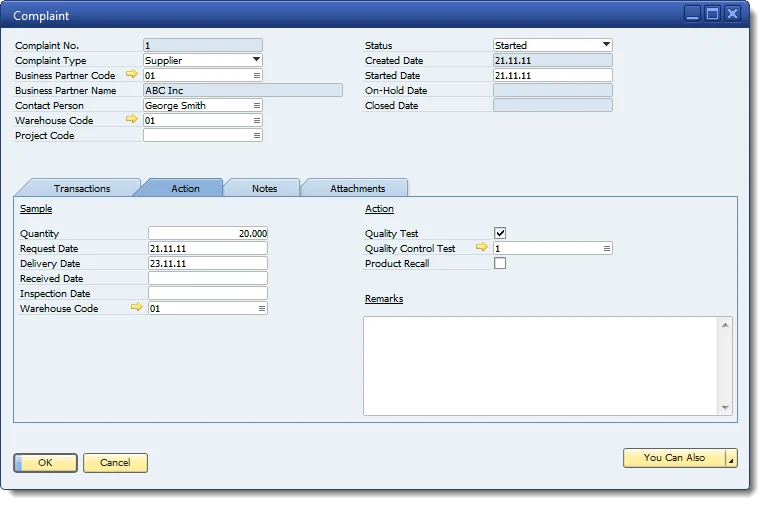Check the Product Recall checkbox
The height and width of the screenshot is (505, 765).
500,263
